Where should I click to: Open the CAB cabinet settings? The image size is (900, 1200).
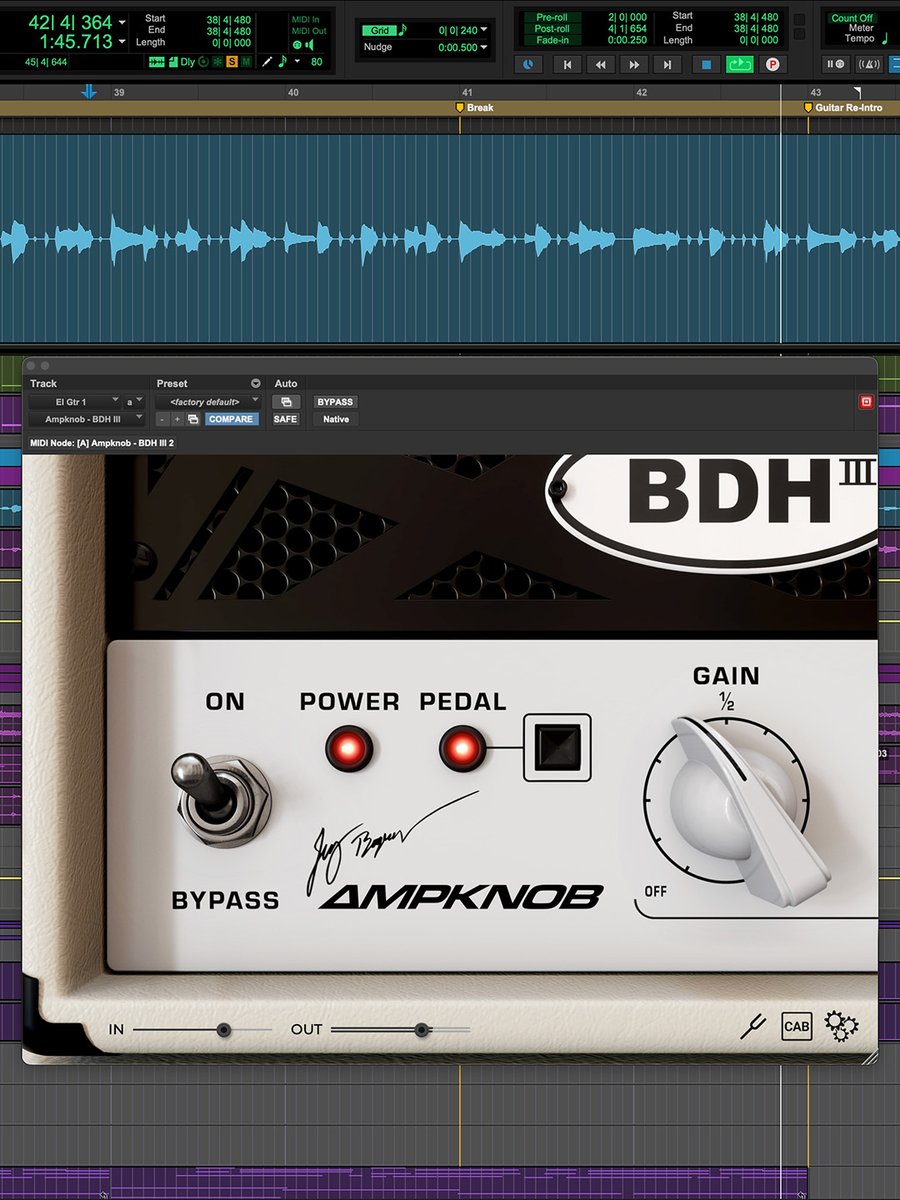point(797,1026)
